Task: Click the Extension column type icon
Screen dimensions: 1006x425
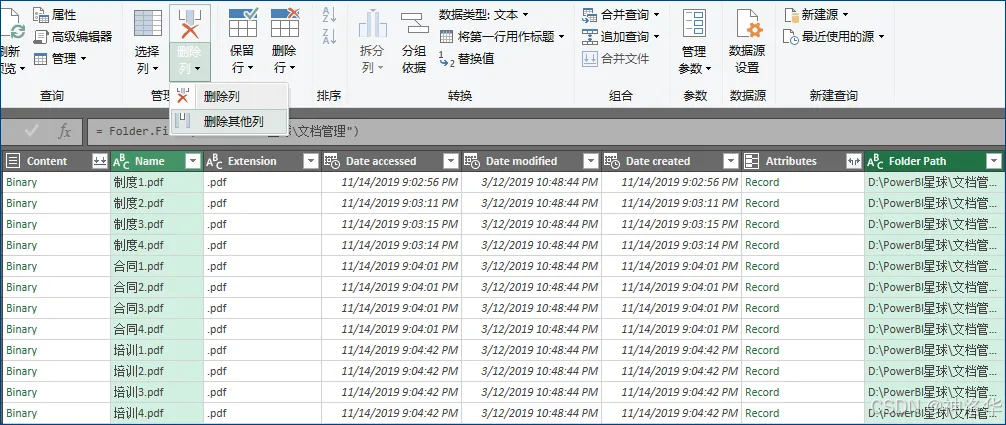Action: click(x=214, y=161)
